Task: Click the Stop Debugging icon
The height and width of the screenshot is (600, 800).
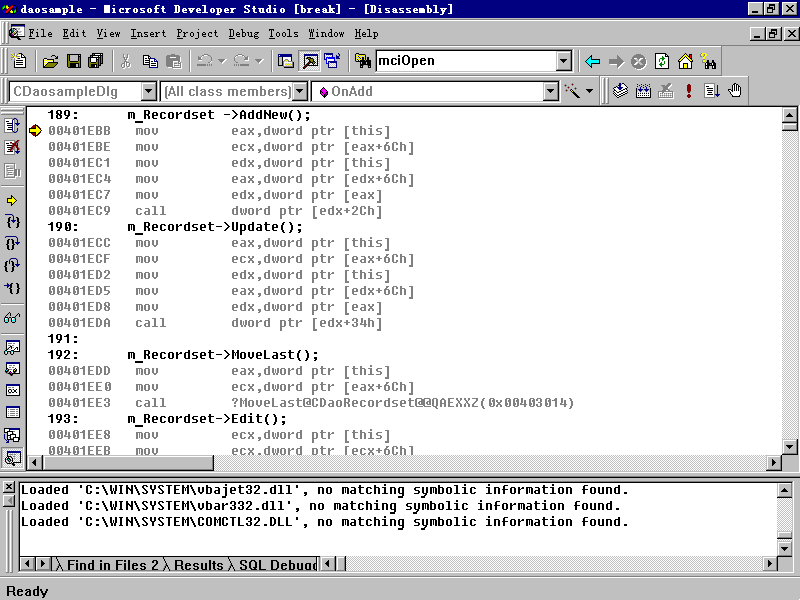Action: 12,147
